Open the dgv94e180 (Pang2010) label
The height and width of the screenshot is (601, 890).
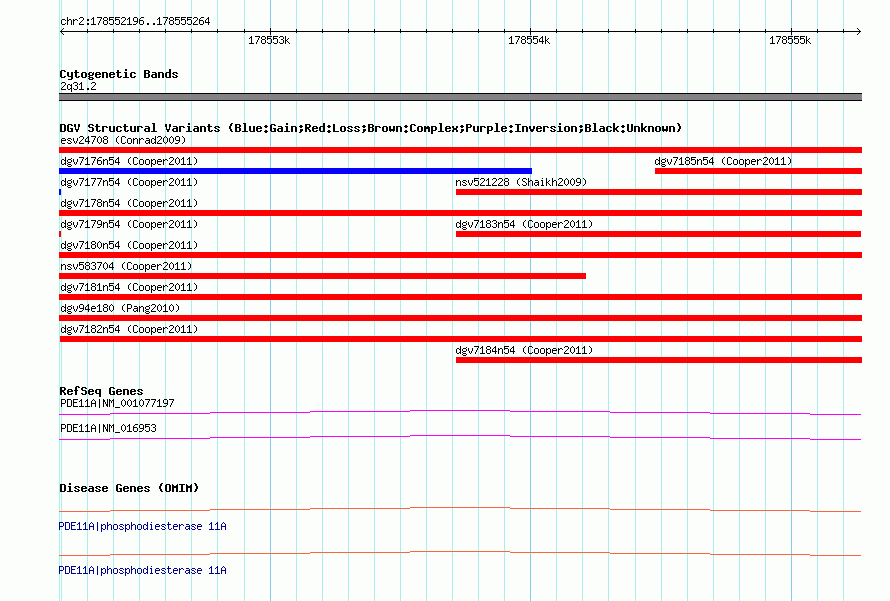[x=120, y=308]
